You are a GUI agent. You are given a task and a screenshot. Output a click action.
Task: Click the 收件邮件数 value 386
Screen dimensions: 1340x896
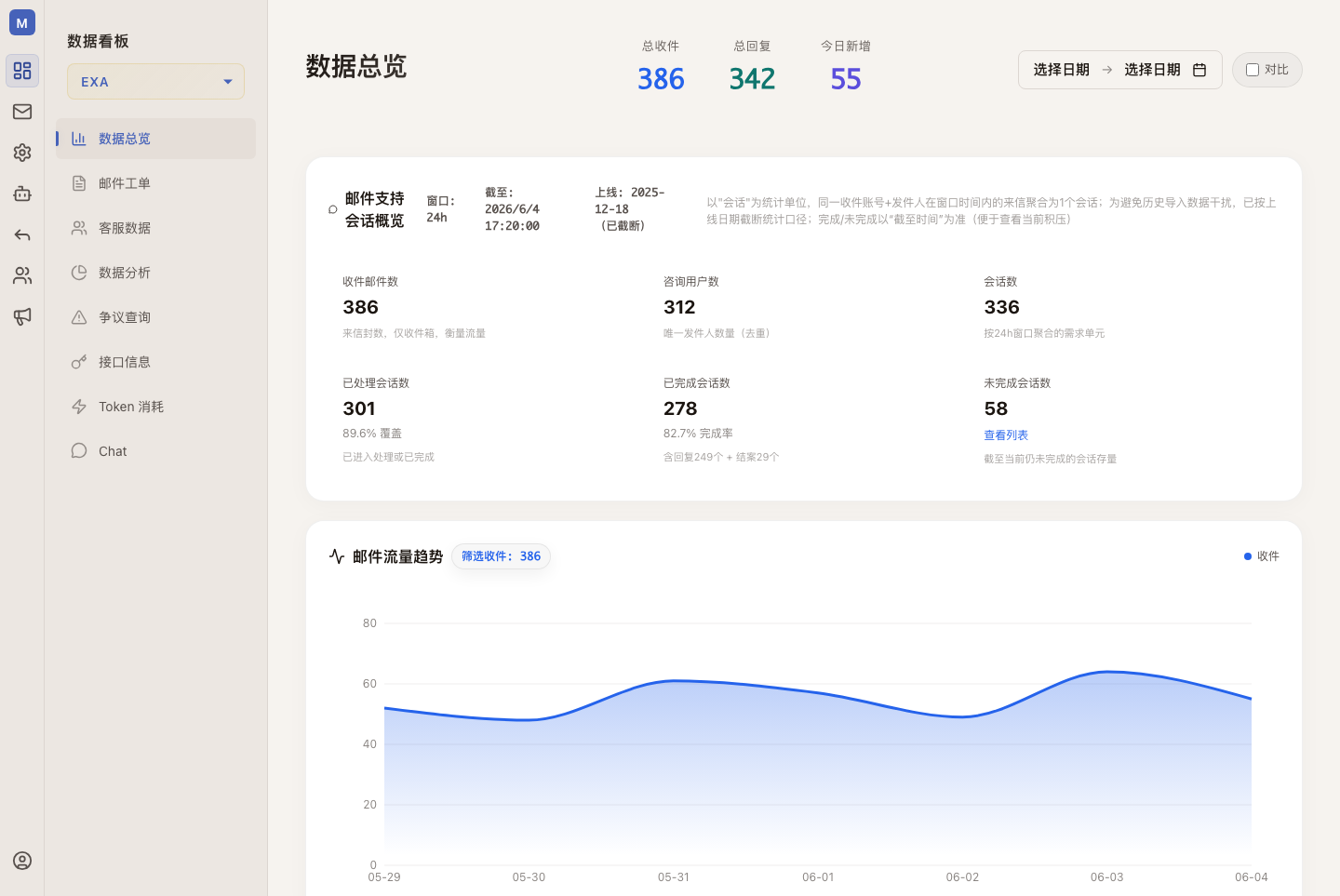pyautogui.click(x=361, y=307)
